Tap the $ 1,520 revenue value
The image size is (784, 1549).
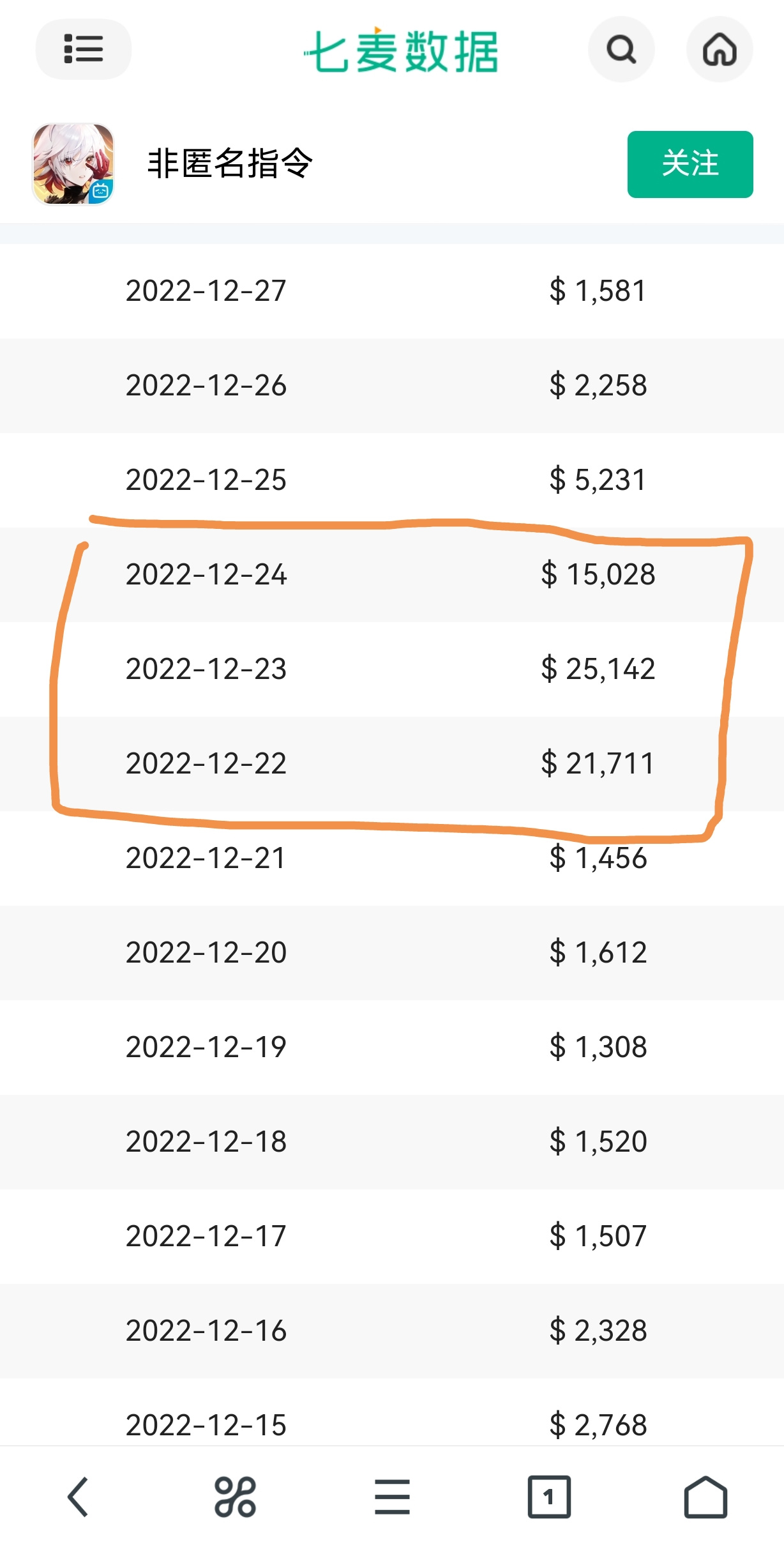598,1141
